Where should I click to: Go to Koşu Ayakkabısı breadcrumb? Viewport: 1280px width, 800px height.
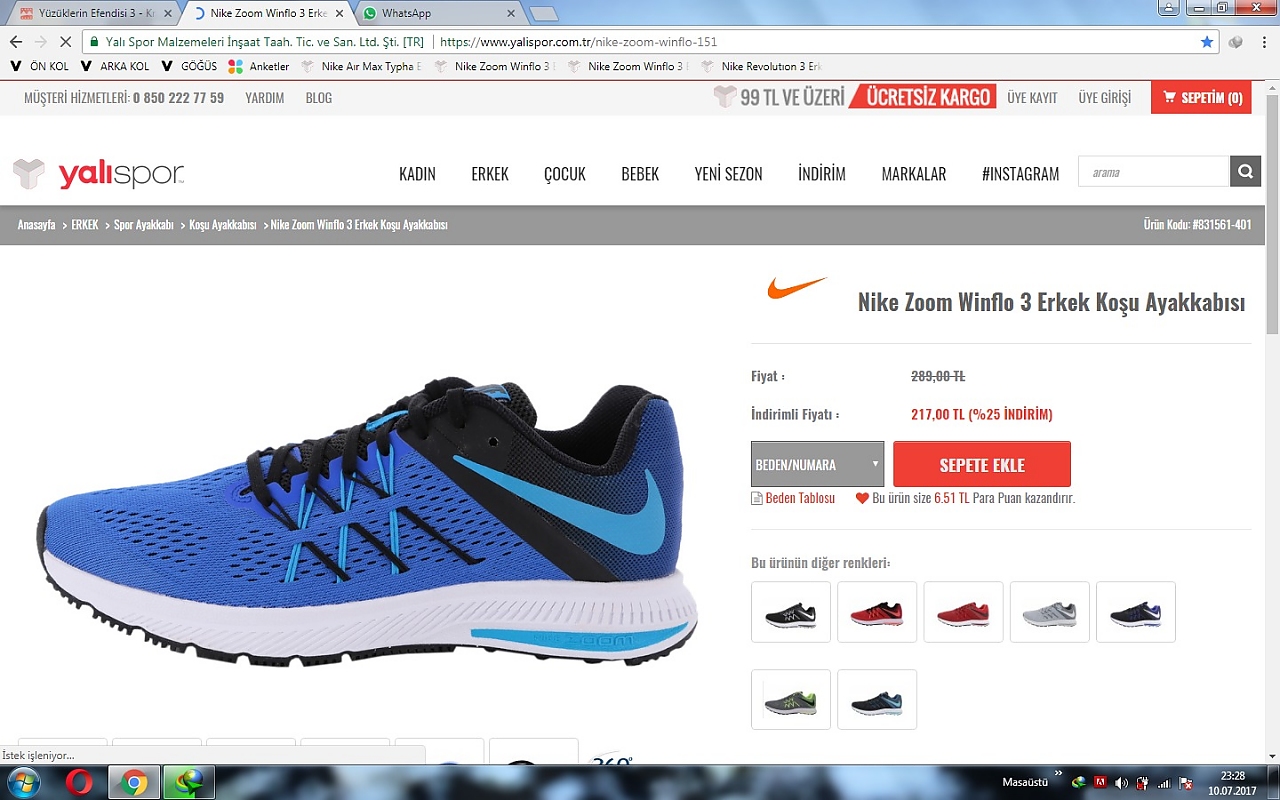pos(223,225)
